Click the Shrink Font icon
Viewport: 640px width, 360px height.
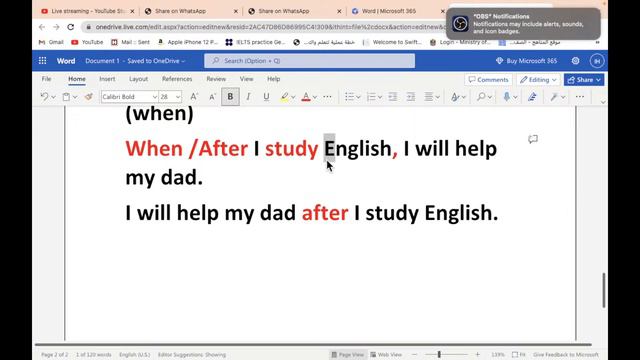click(212, 97)
